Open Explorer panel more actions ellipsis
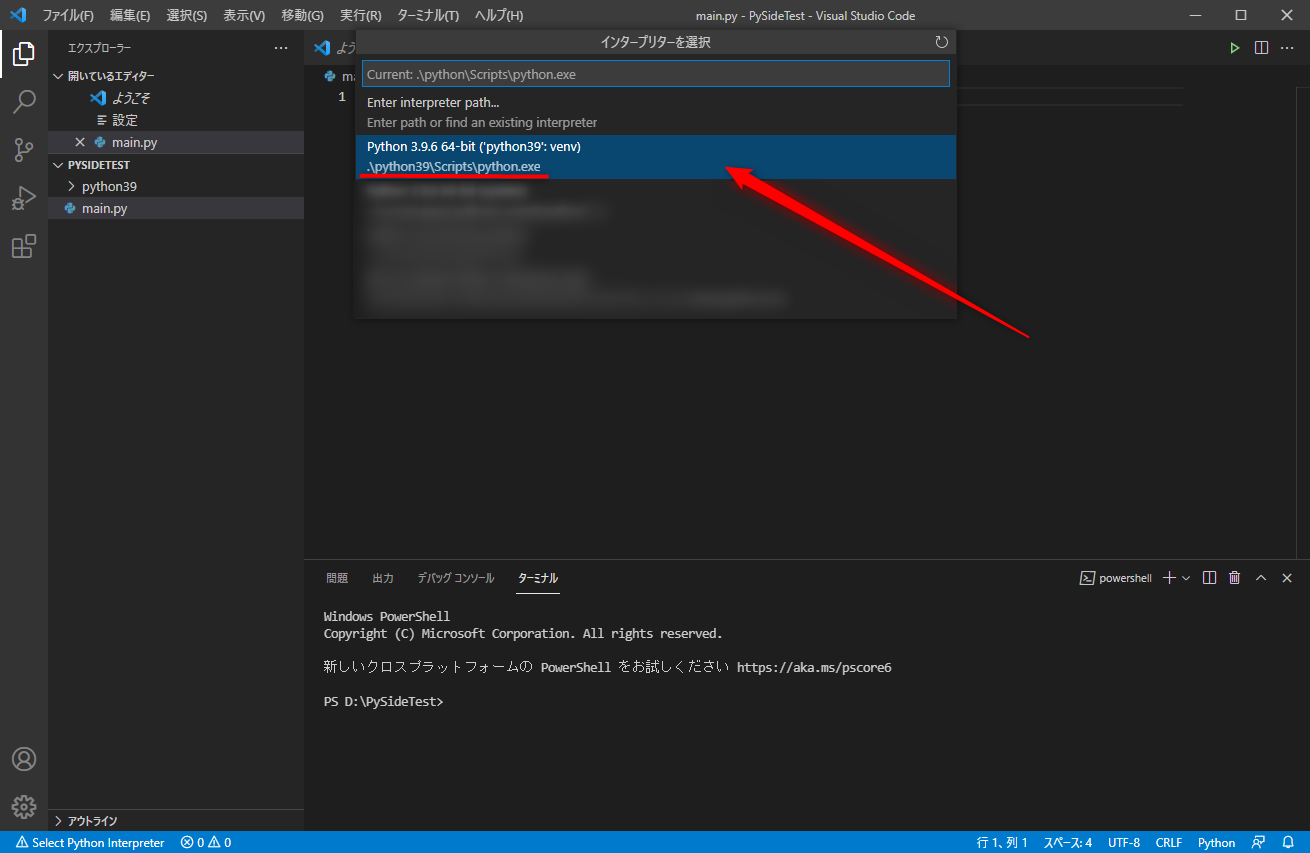This screenshot has width=1310, height=853. tap(281, 48)
